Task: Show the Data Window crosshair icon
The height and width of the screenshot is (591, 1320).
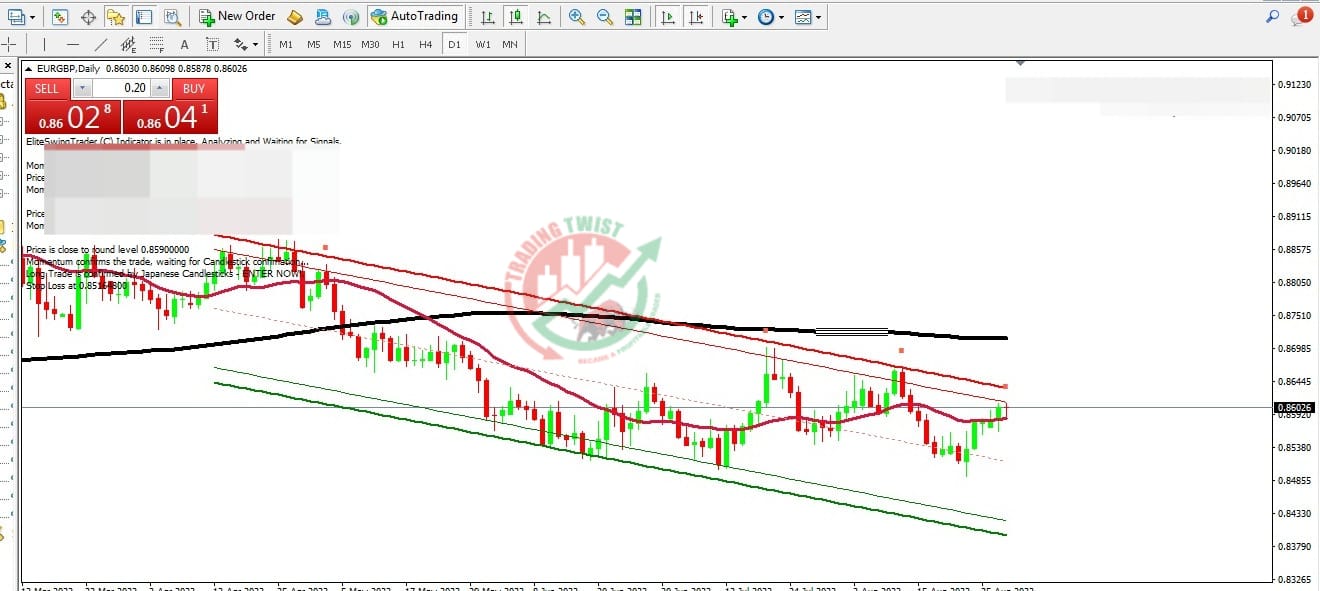Action: (88, 17)
